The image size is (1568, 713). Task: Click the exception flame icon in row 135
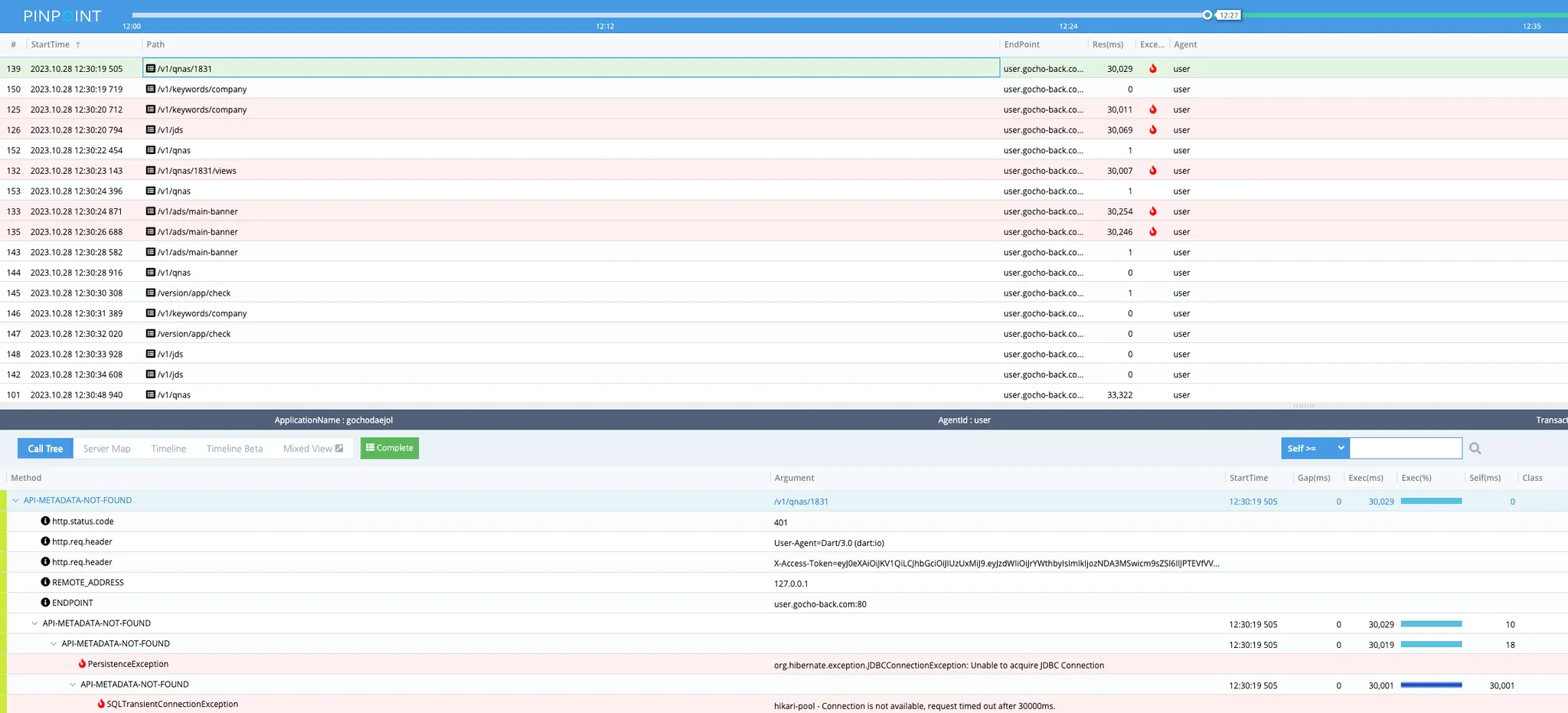coord(1153,231)
